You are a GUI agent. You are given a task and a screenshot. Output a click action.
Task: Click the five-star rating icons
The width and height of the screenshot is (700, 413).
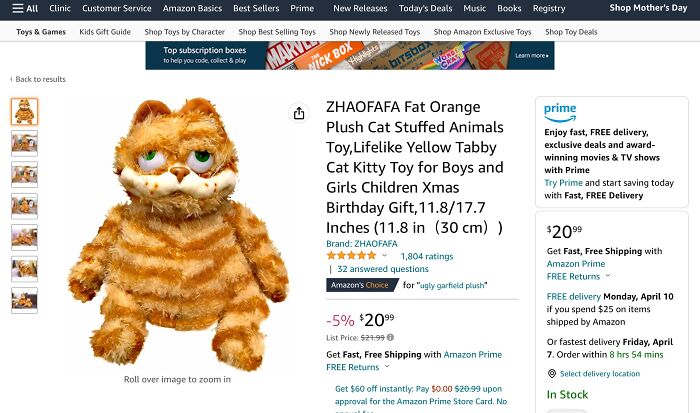click(350, 256)
